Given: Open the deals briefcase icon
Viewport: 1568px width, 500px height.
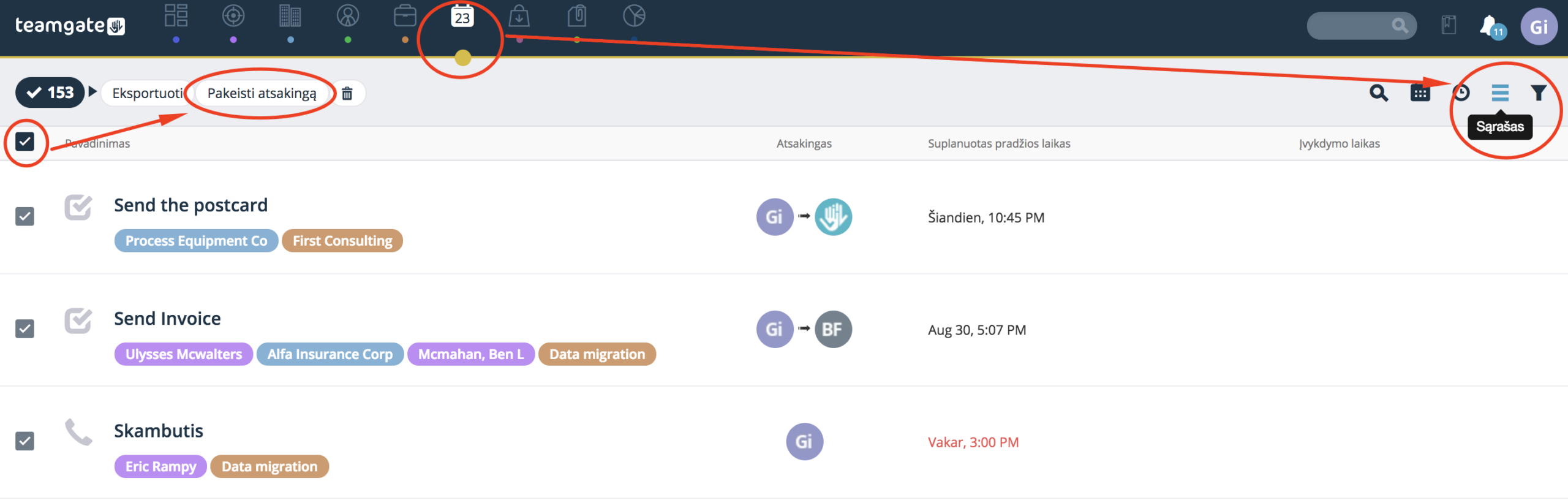Looking at the screenshot, I should tap(405, 16).
